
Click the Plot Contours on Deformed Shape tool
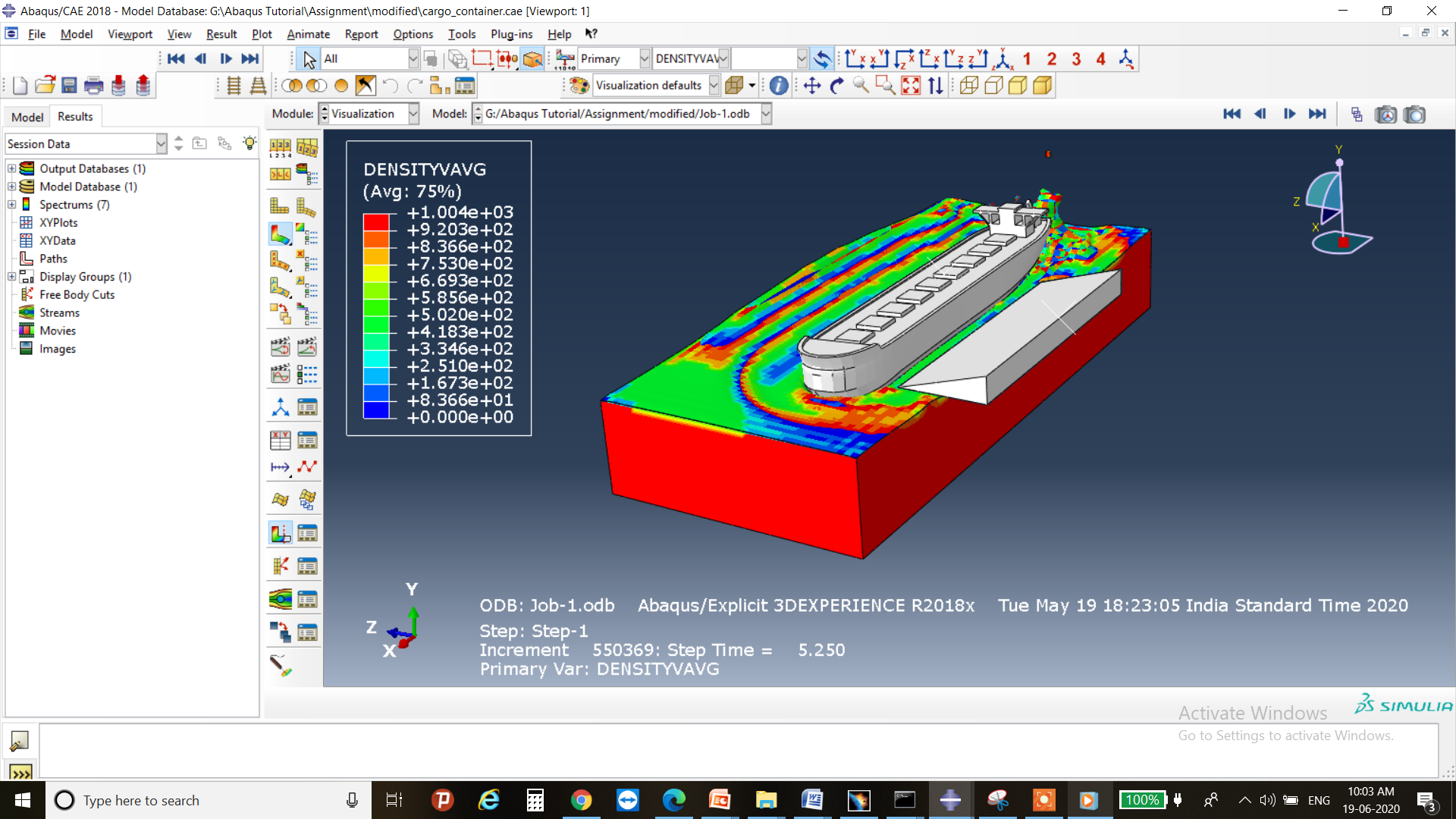click(280, 234)
